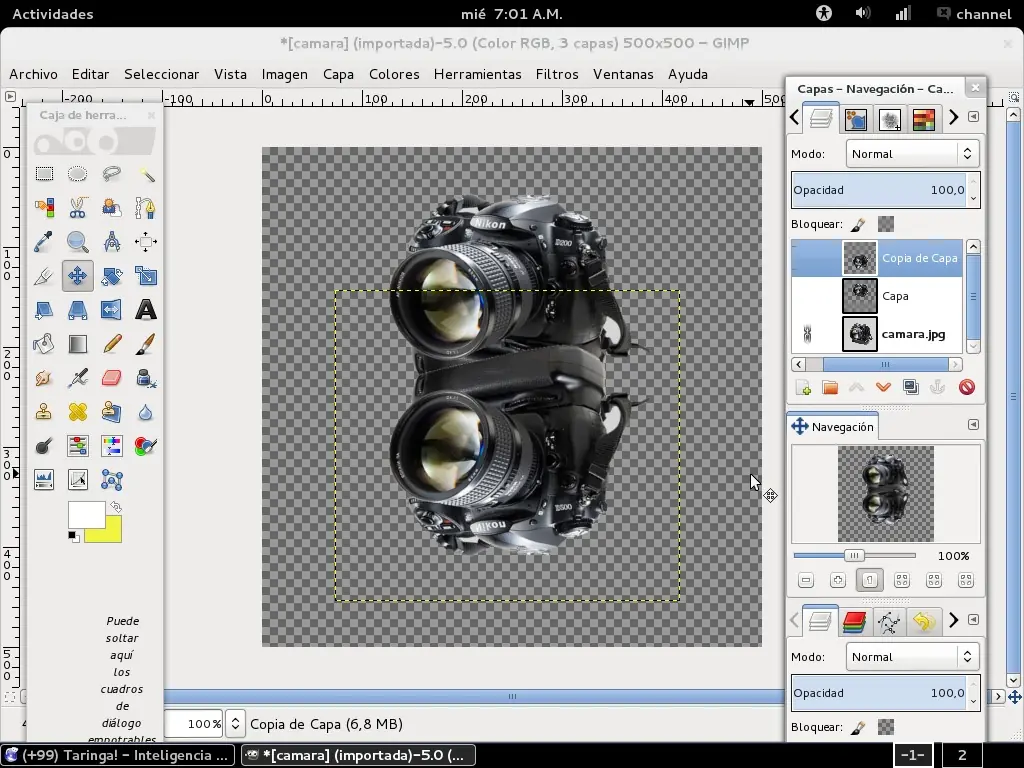This screenshot has width=1024, height=768.
Task: Select the Zoom magnifier tool
Action: (x=78, y=242)
